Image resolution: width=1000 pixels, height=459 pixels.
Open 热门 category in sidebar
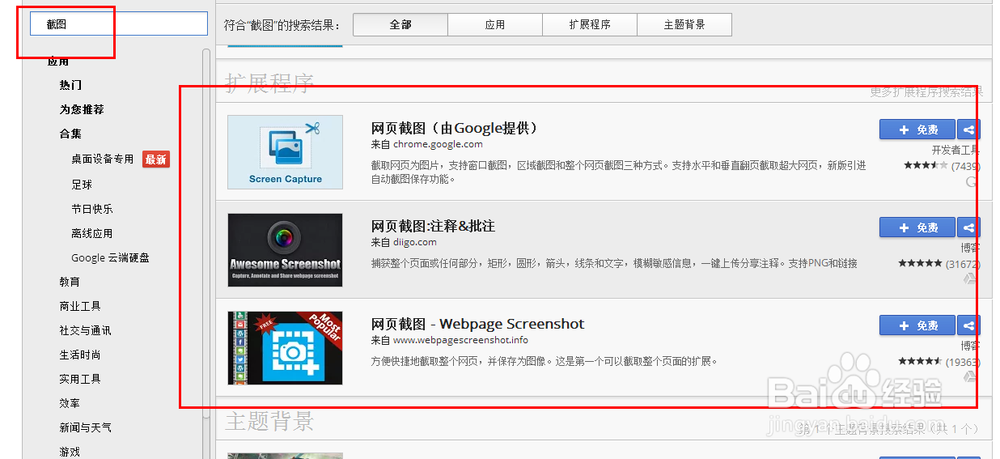(70, 85)
